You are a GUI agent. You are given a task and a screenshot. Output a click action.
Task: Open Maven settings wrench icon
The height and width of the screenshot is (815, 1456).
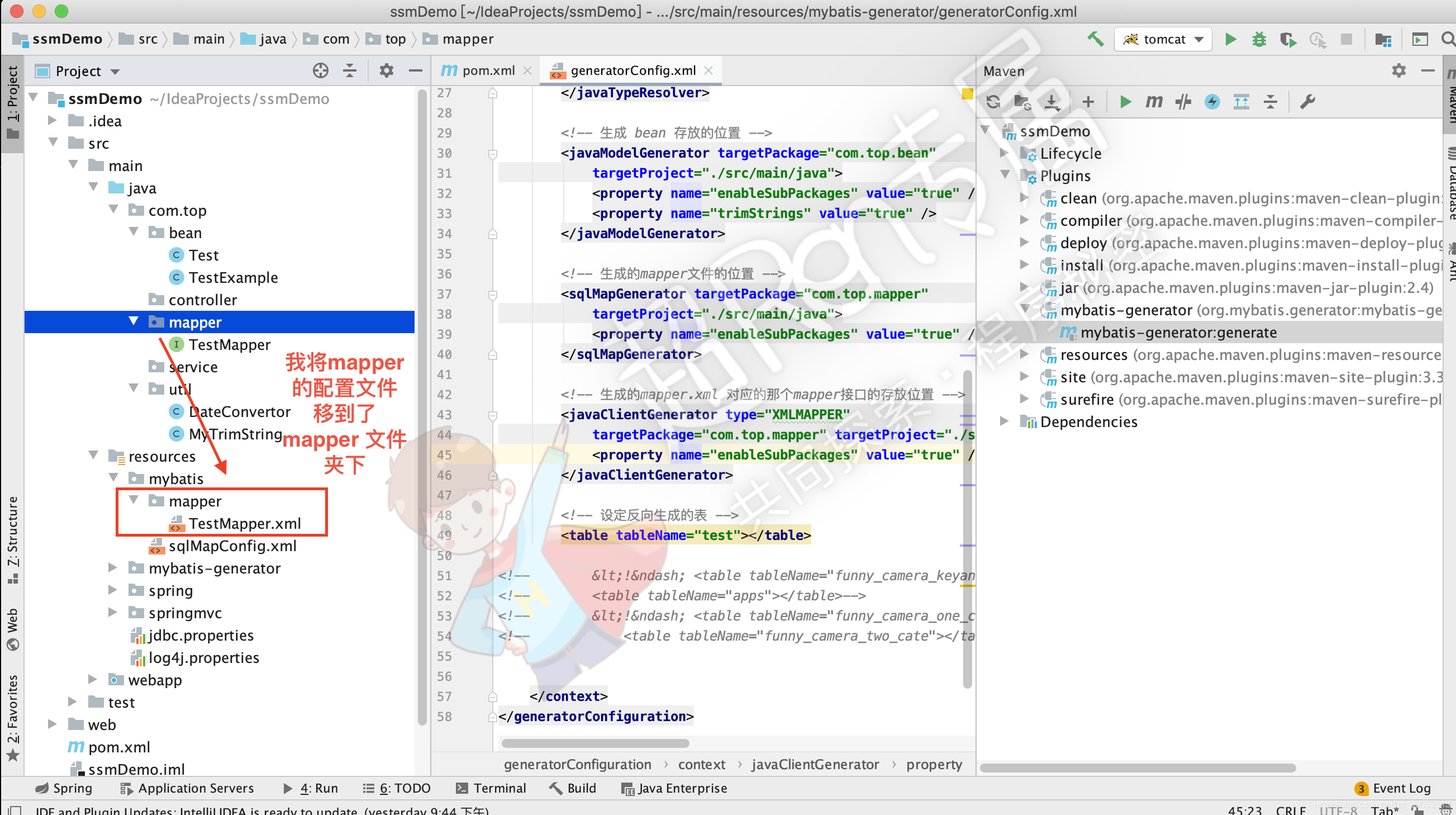[1307, 102]
